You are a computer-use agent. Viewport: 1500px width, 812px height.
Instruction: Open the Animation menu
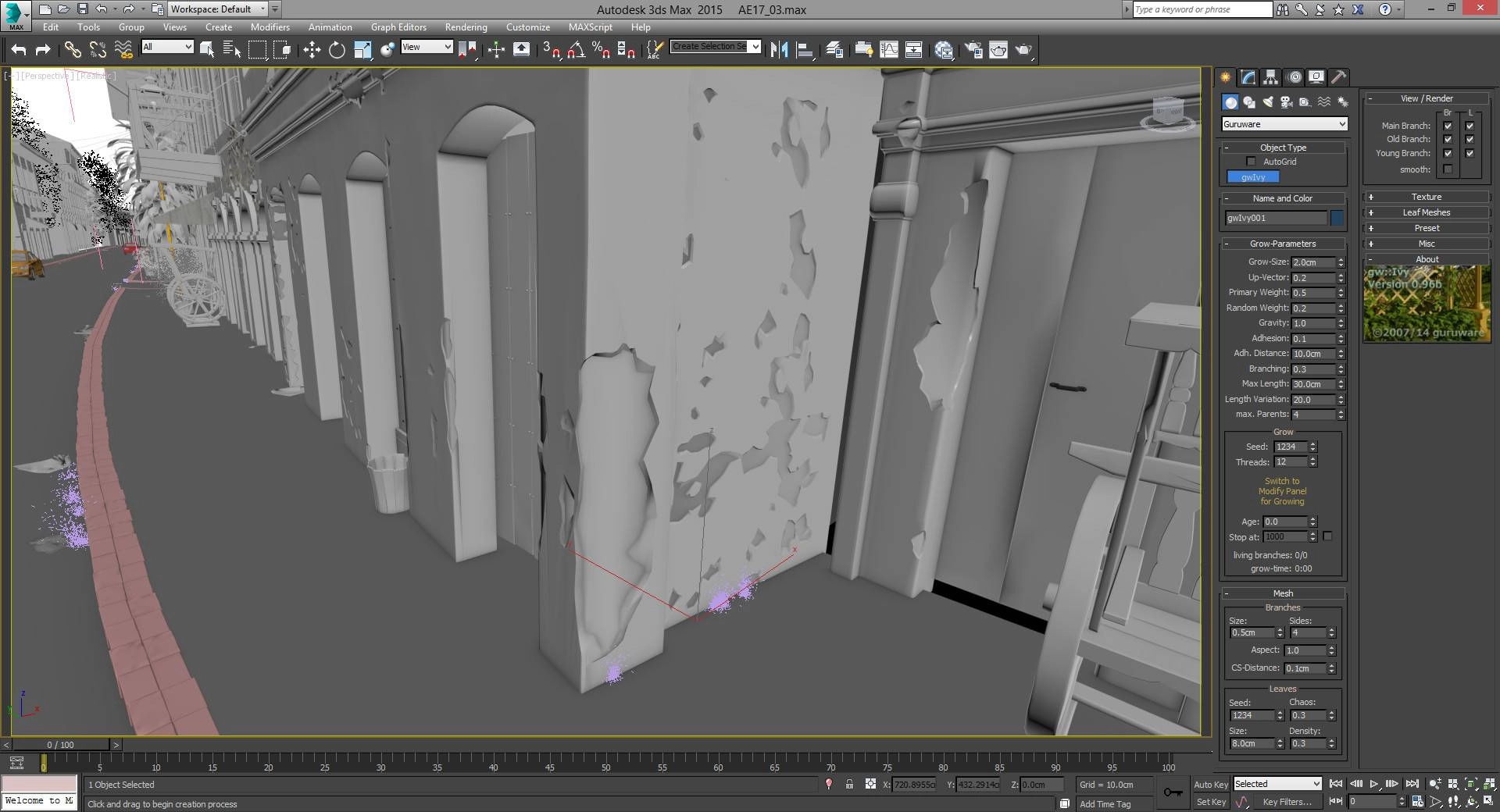tap(330, 27)
